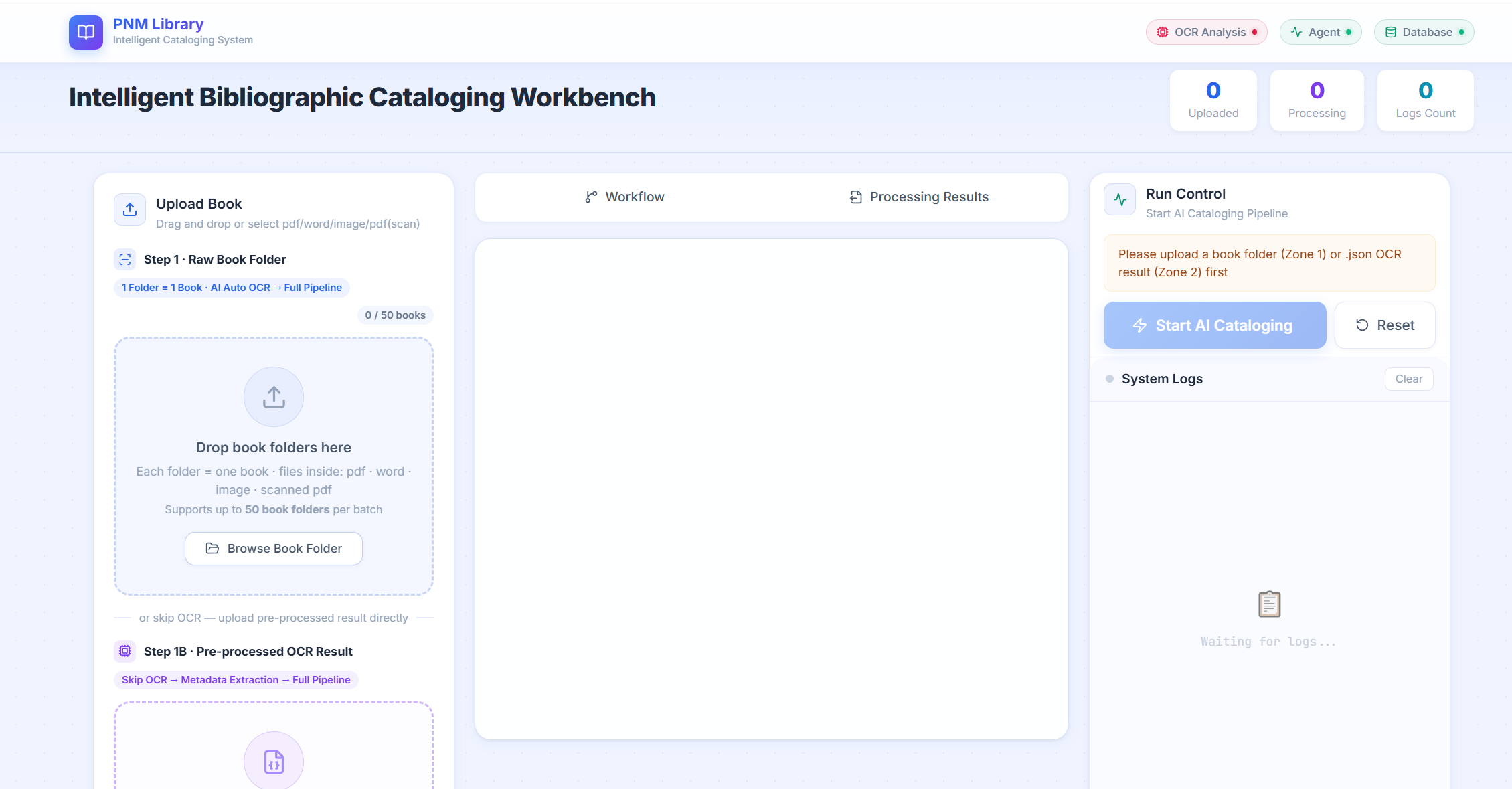Click the upload arrow icon beside Upload Book
The height and width of the screenshot is (789, 1512).
(x=130, y=209)
